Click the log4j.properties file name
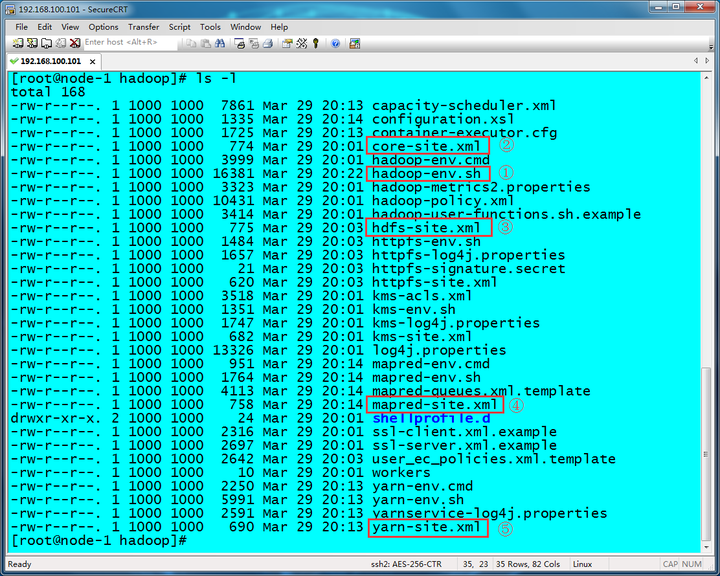 point(439,350)
